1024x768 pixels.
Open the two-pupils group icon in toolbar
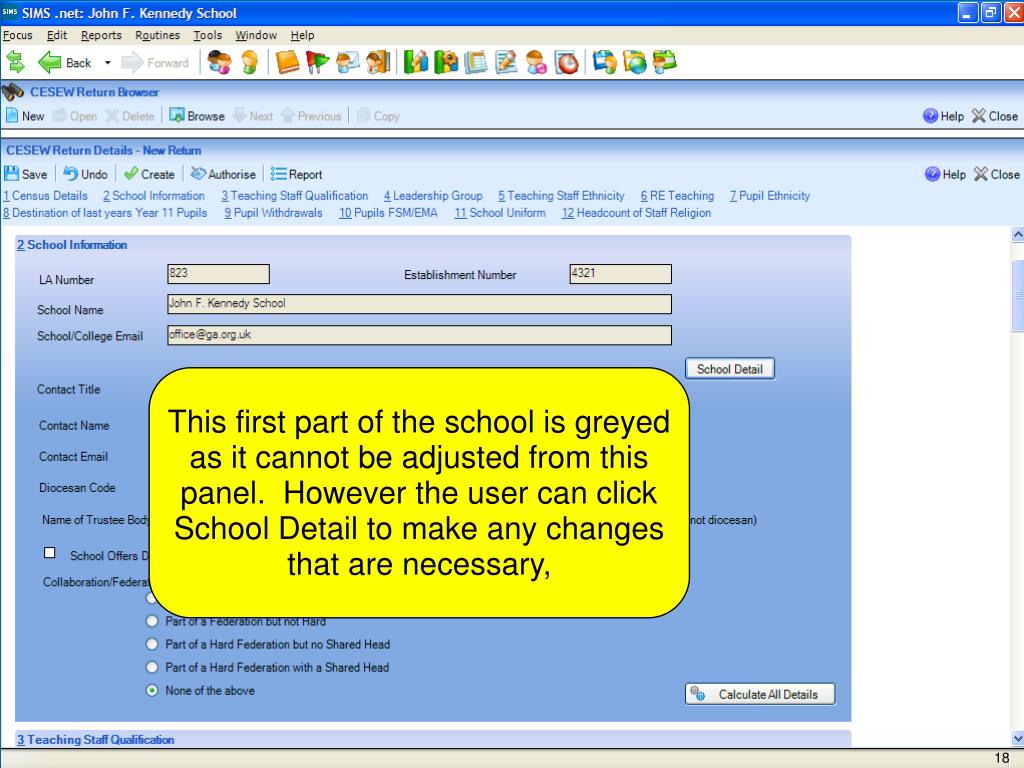click(219, 63)
